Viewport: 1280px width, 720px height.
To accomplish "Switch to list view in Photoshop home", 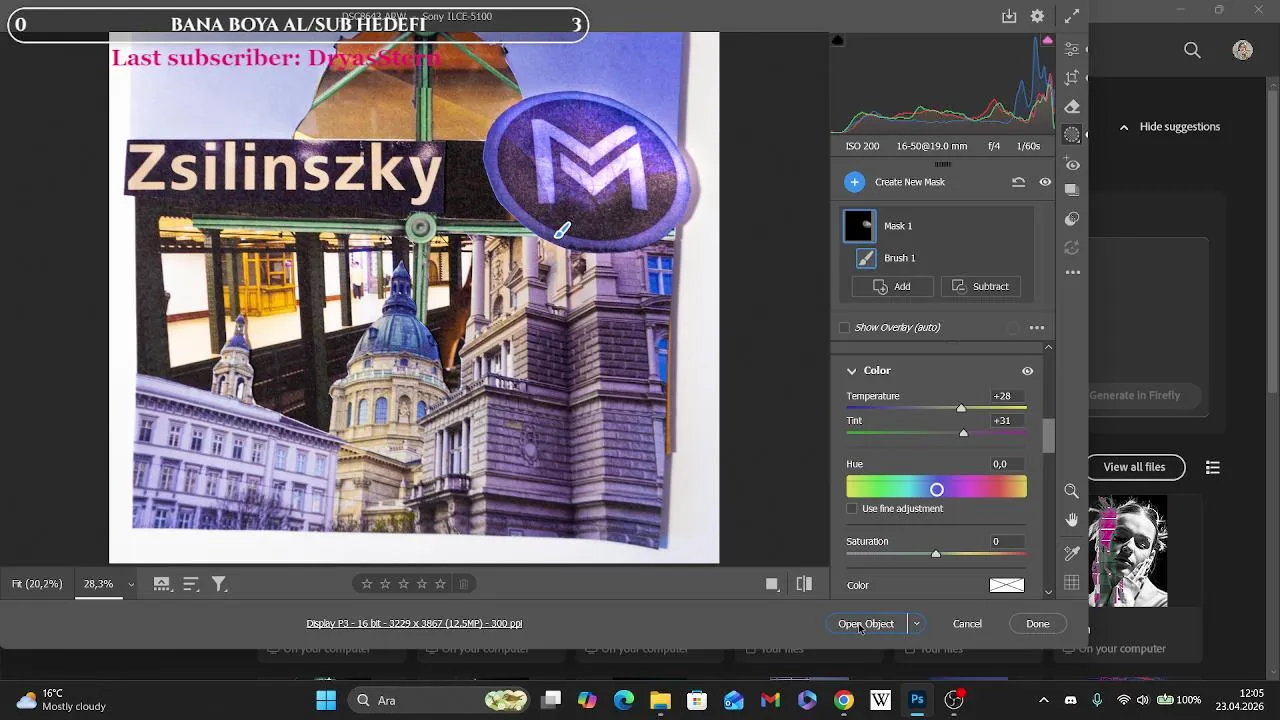I will pyautogui.click(x=1213, y=467).
